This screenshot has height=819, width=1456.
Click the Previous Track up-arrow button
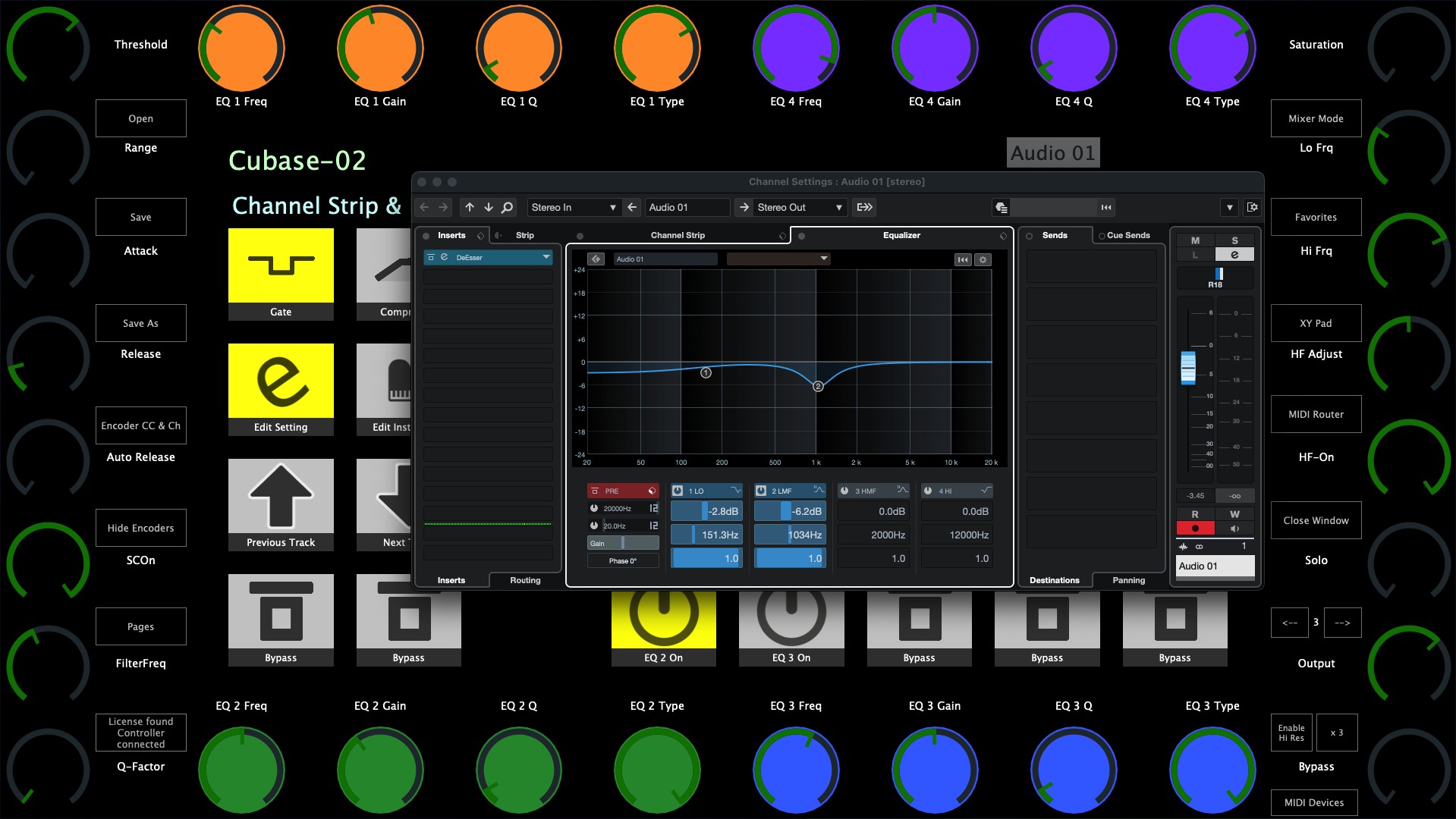pos(281,504)
